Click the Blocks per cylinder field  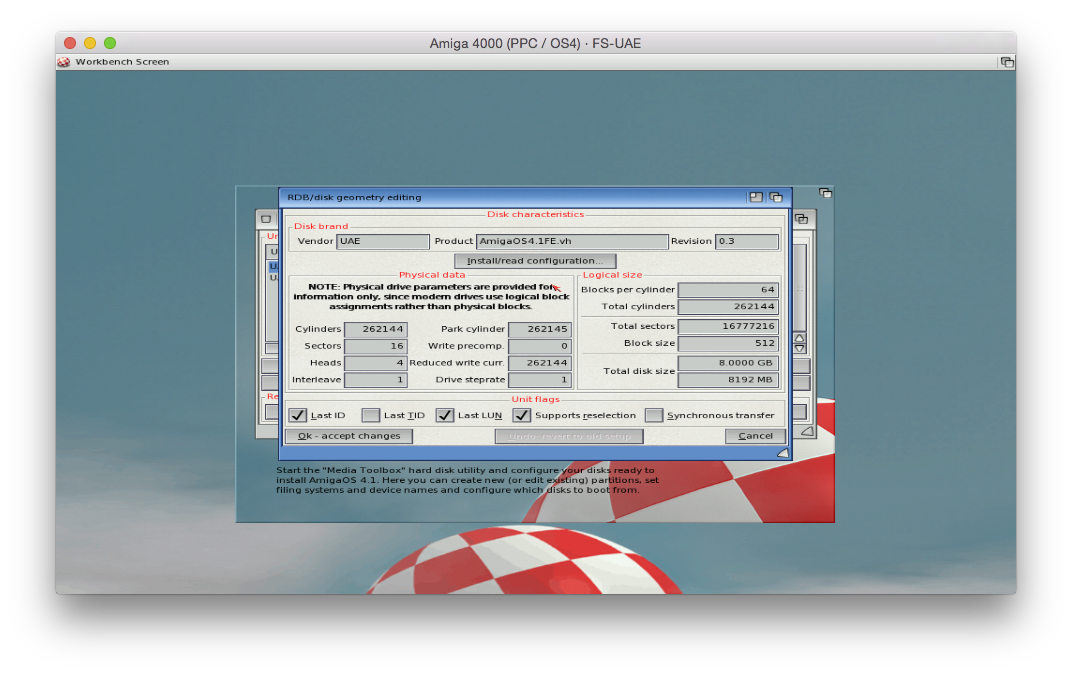[728, 290]
